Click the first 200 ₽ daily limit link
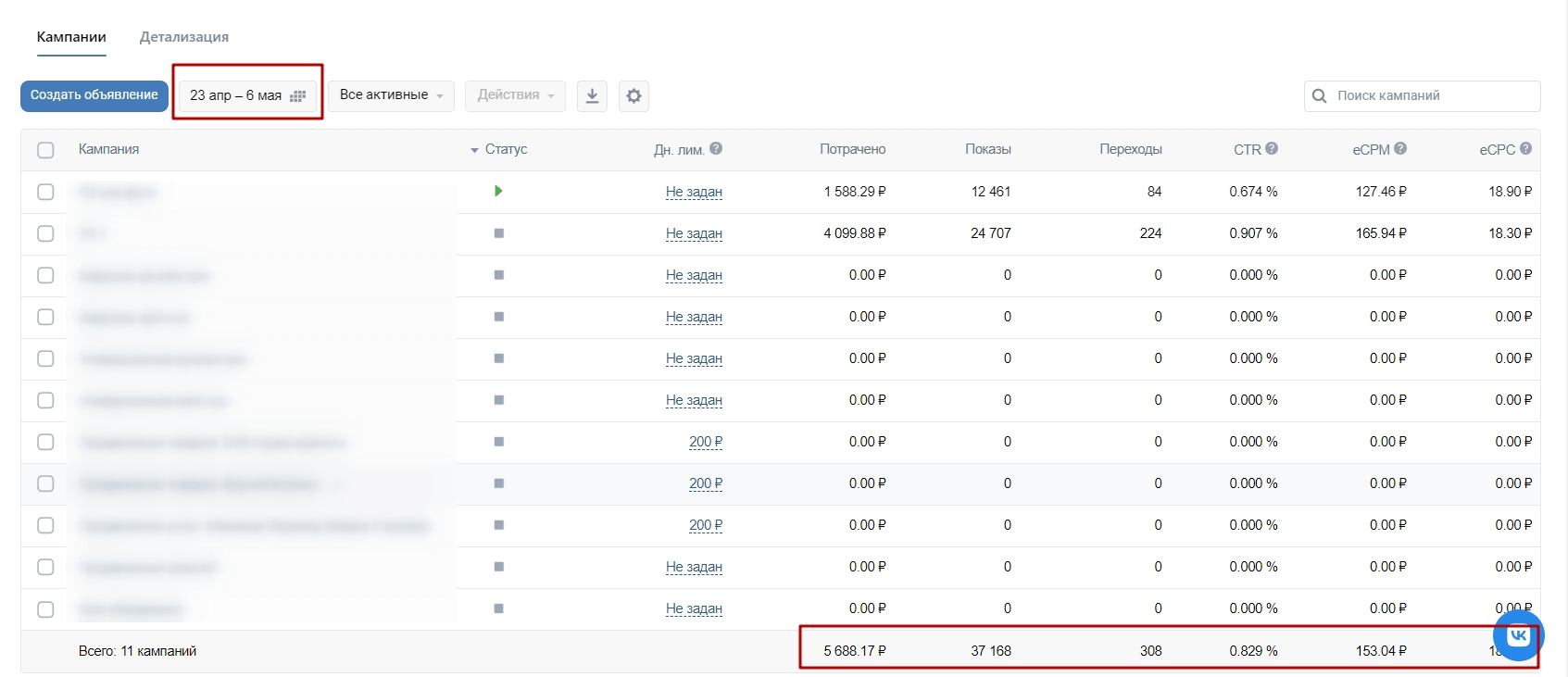The height and width of the screenshot is (677, 1568). 705,442
